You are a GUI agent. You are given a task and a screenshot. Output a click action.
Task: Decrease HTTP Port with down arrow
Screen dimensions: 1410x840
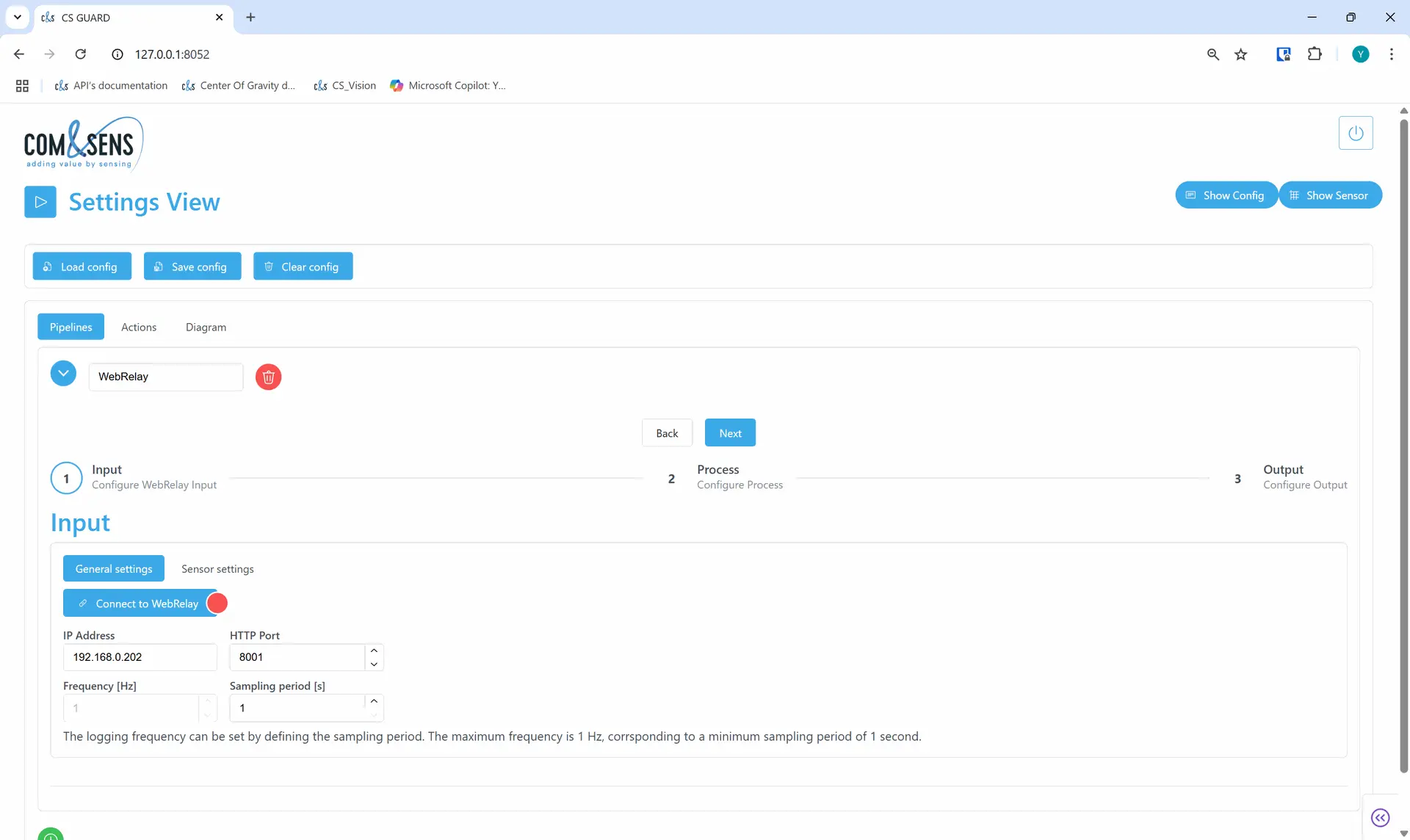point(374,664)
